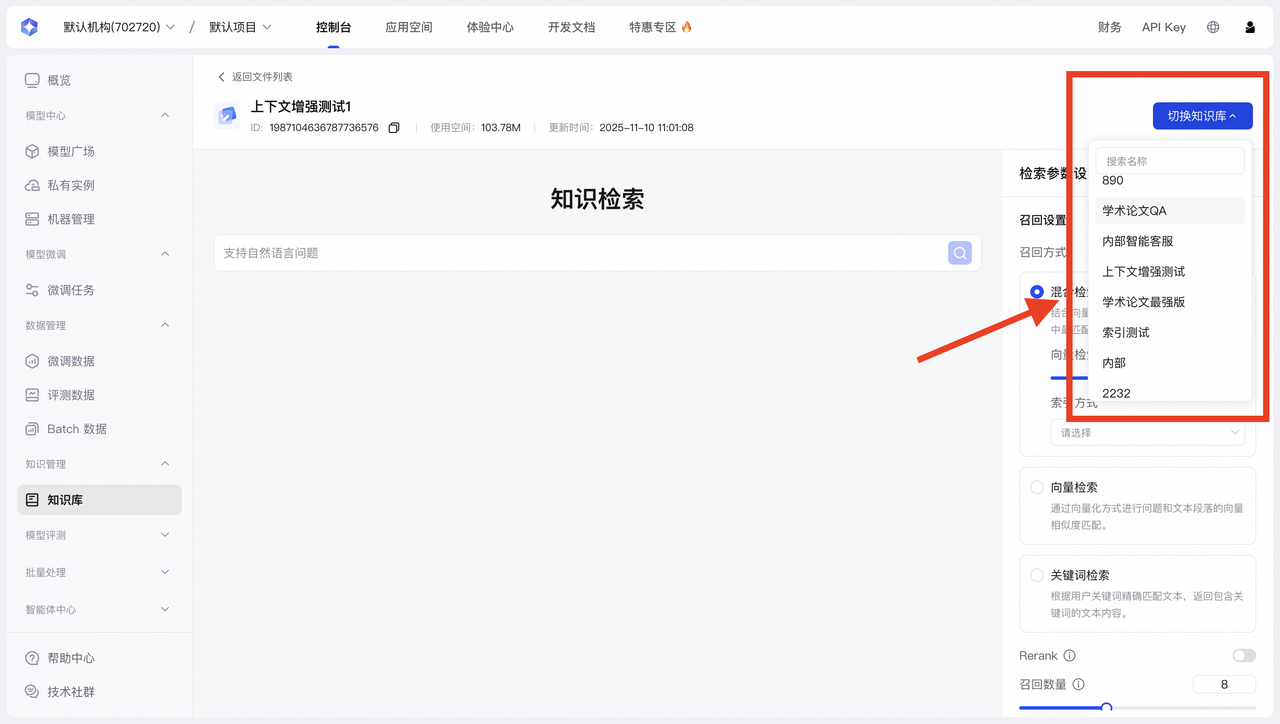Click the copy ID icon

coord(394,128)
